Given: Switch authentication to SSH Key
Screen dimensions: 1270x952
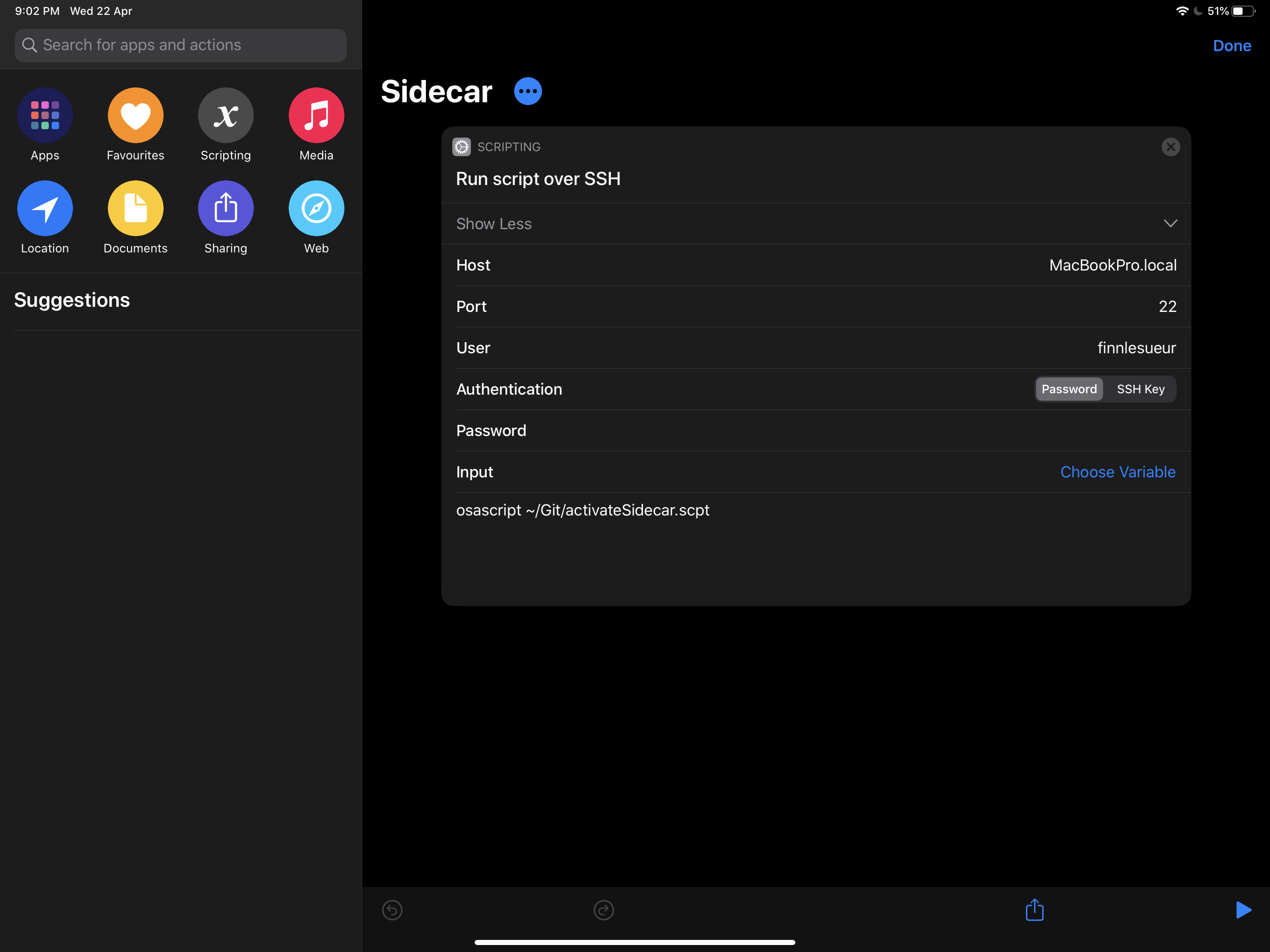Looking at the screenshot, I should click(1140, 389).
